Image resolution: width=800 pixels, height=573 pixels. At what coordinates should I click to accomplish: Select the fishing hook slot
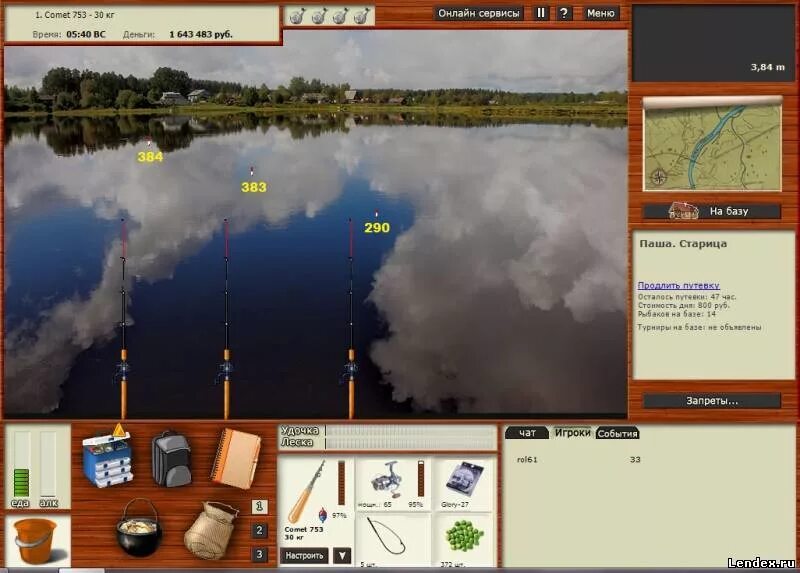pos(393,541)
